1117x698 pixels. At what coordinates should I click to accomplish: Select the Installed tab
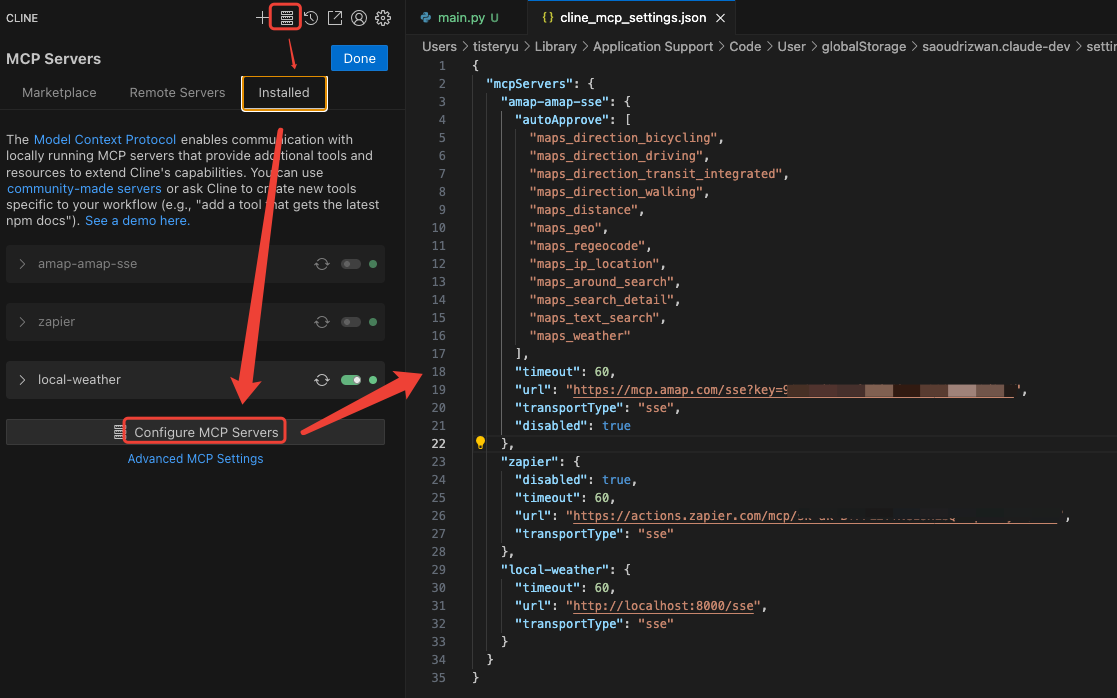(x=284, y=93)
